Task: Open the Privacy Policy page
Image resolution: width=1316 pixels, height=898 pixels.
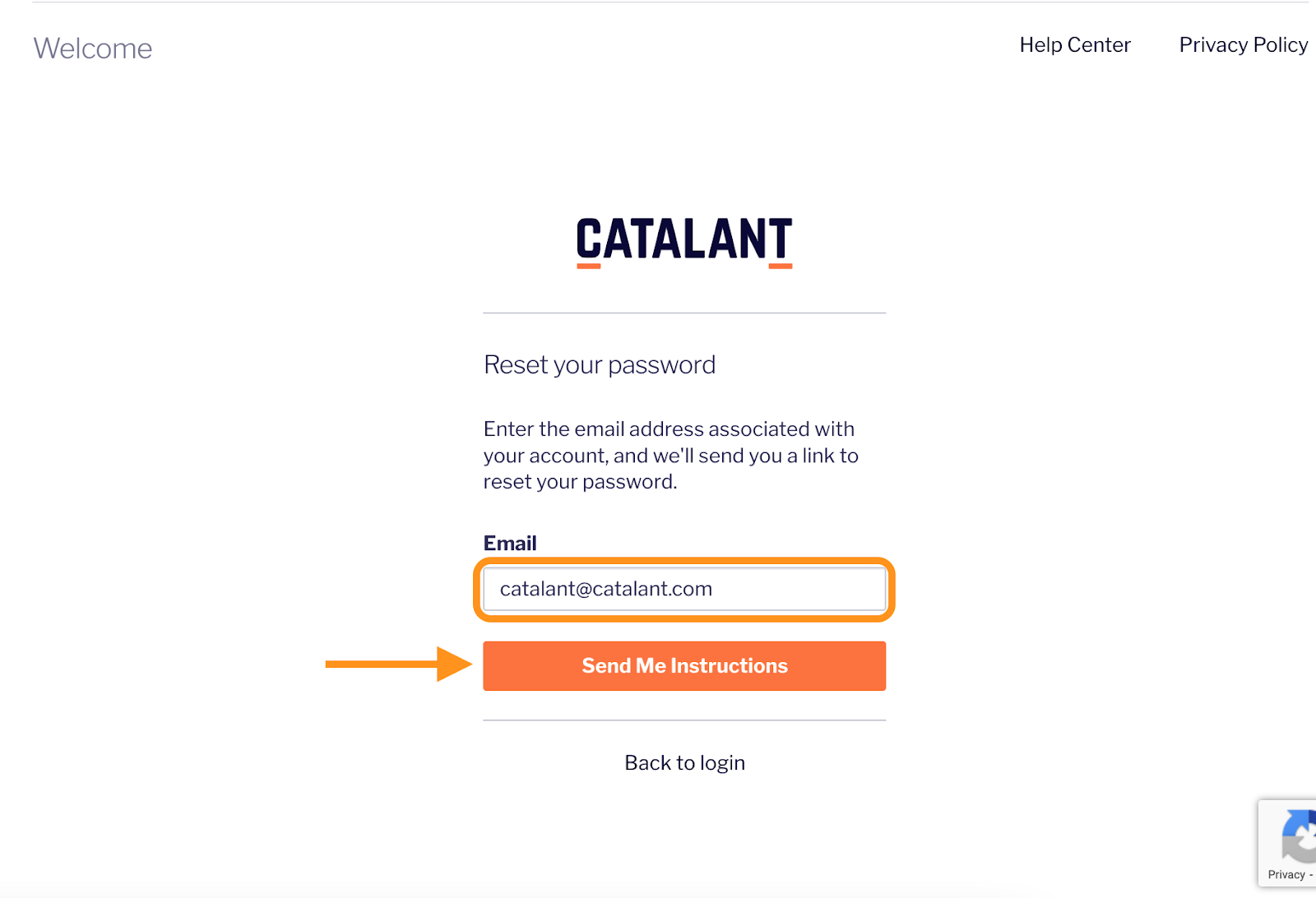Action: coord(1243,45)
